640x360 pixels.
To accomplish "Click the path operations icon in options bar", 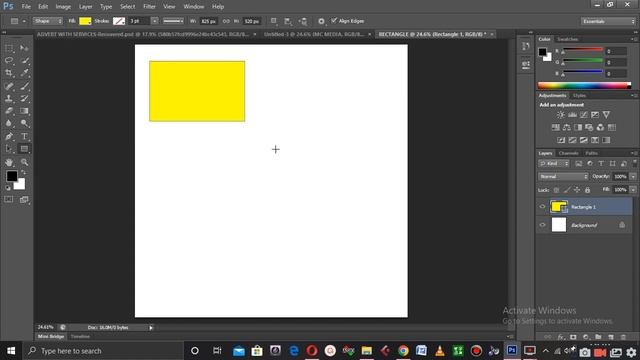I will pyautogui.click(x=273, y=21).
